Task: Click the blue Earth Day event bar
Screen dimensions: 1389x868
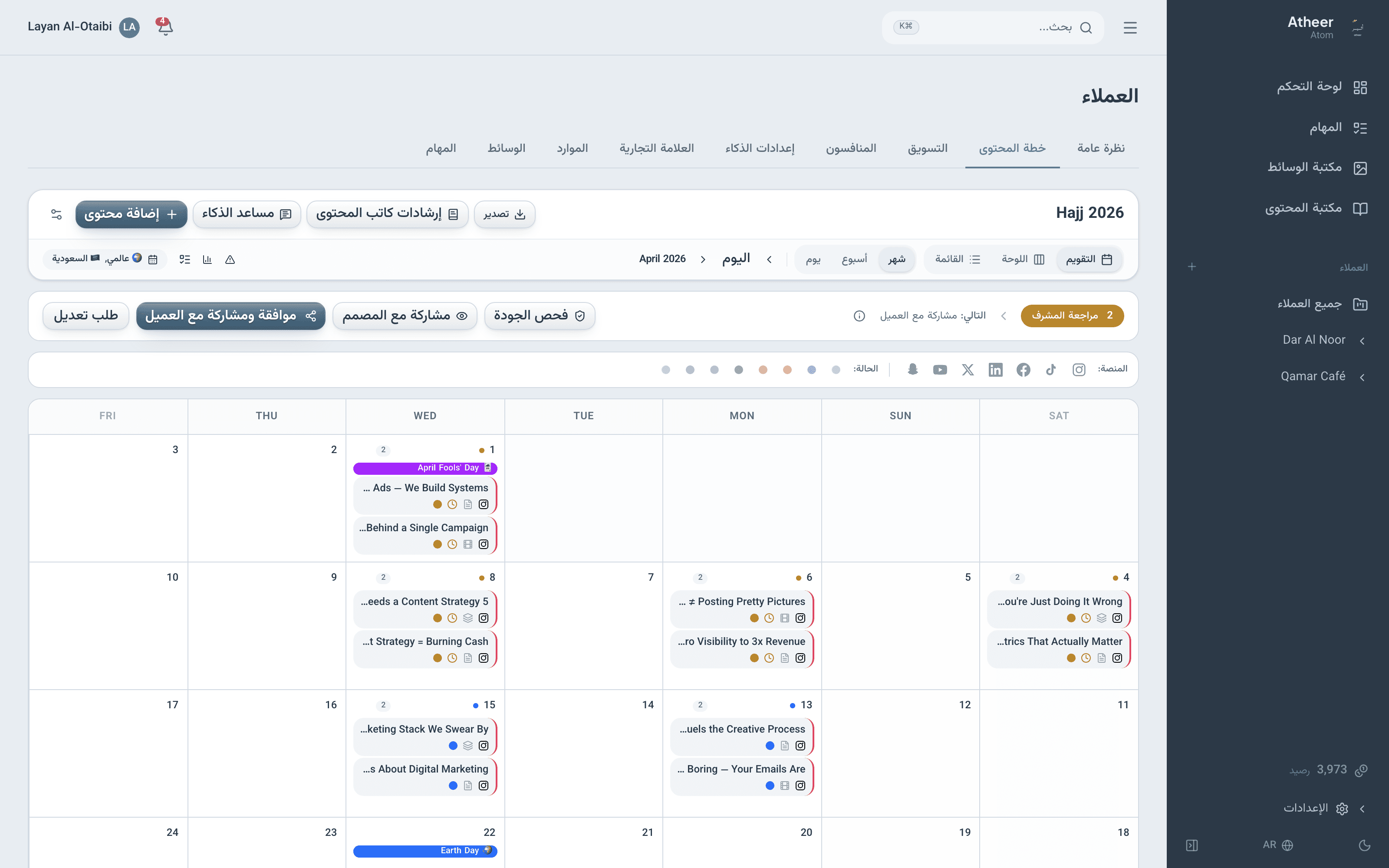Action: click(425, 851)
